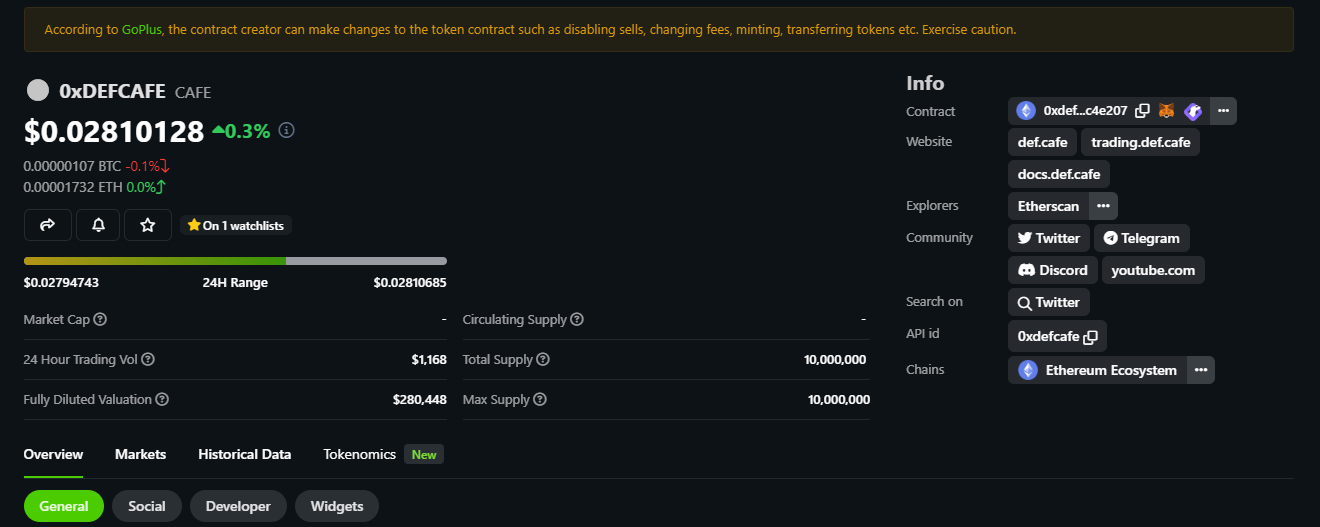Click the share arrow icon button
The image size is (1320, 527).
pos(47,225)
